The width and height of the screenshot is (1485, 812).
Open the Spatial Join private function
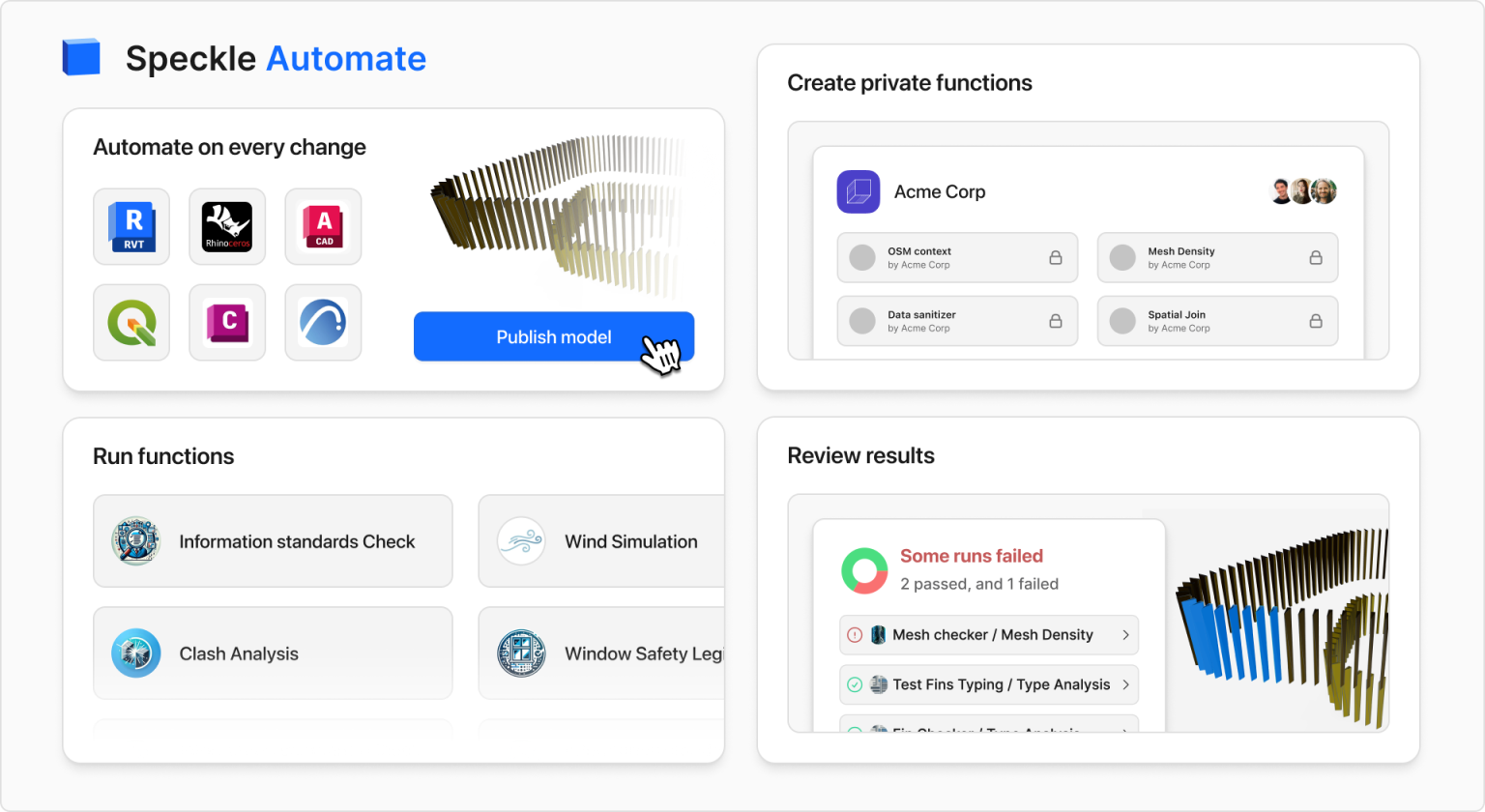[1216, 321]
